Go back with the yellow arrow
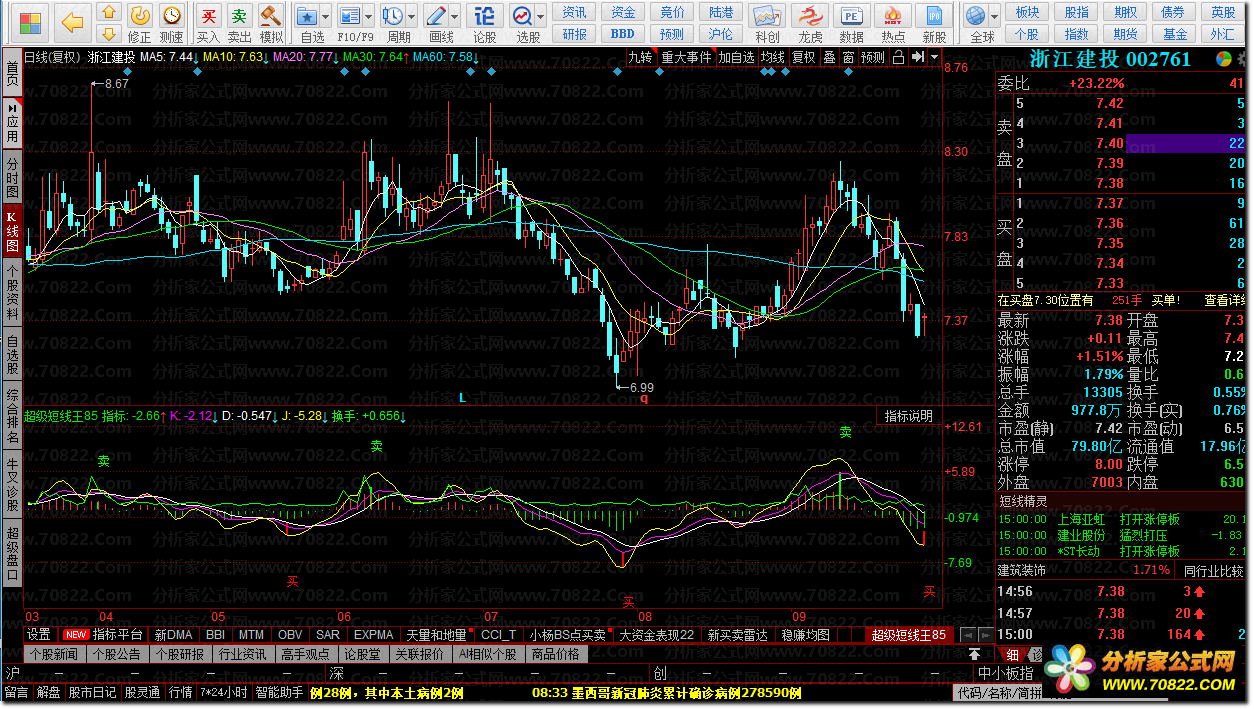 72,22
